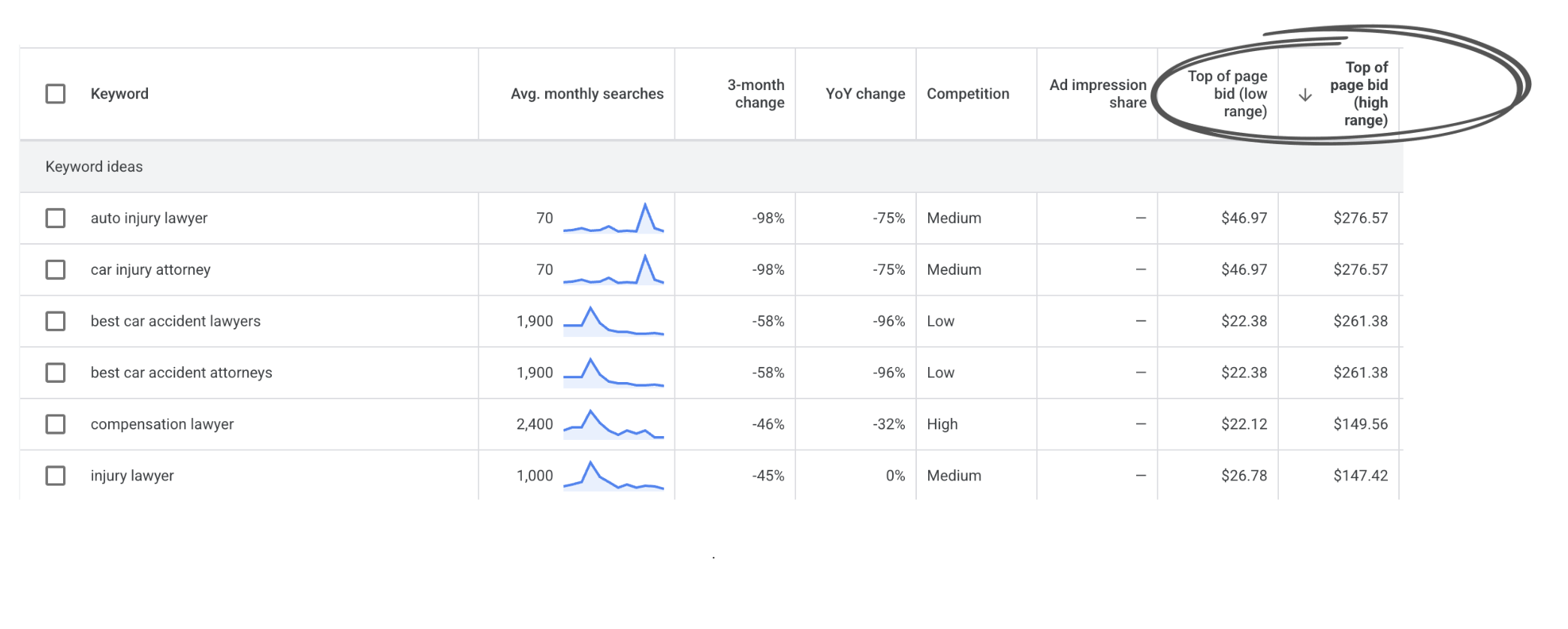Click the -96% YoY for best car accident lawyers
1568x629 pixels.
[x=889, y=321]
